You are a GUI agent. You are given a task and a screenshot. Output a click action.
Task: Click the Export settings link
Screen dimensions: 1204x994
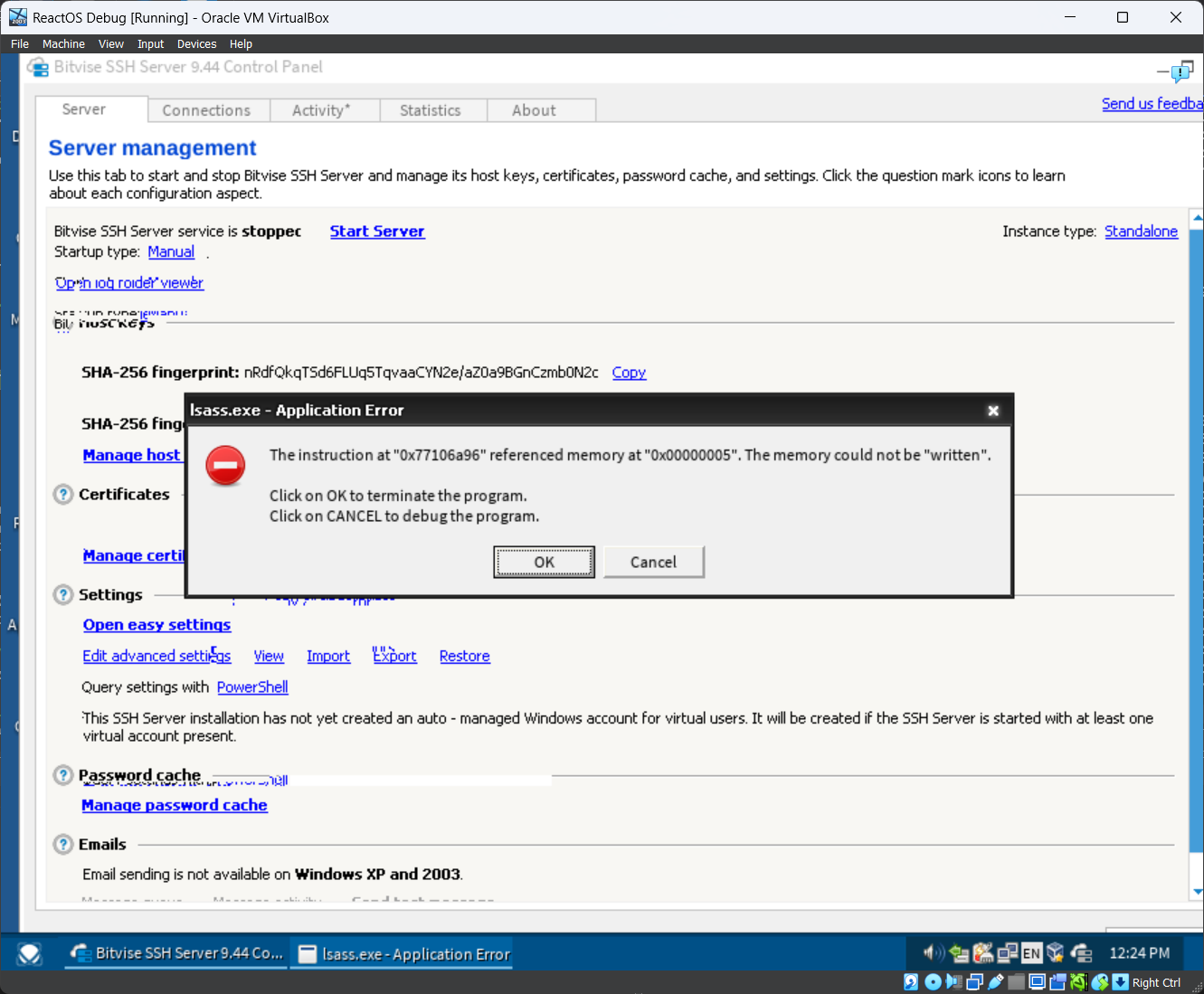point(395,657)
